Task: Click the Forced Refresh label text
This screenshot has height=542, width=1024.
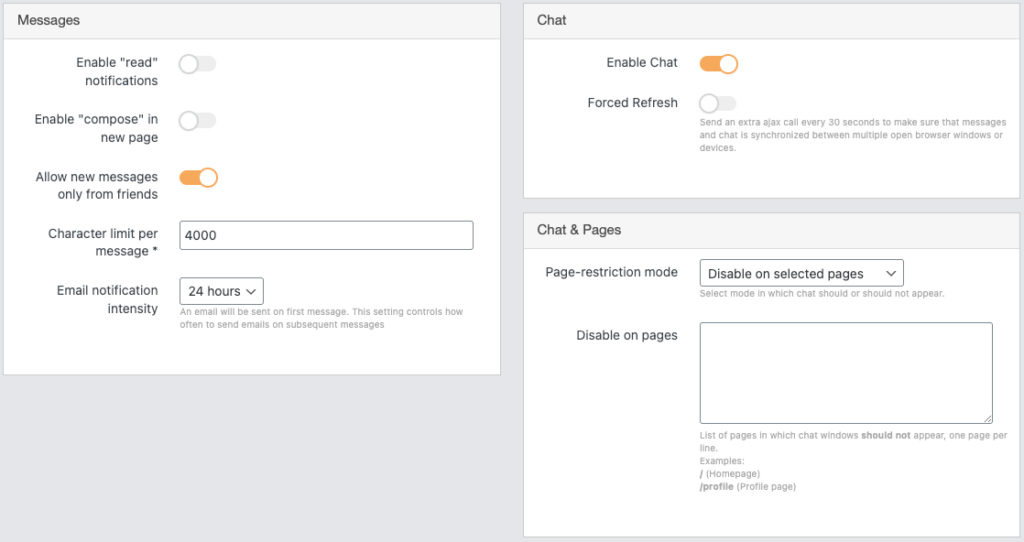Action: (x=632, y=103)
